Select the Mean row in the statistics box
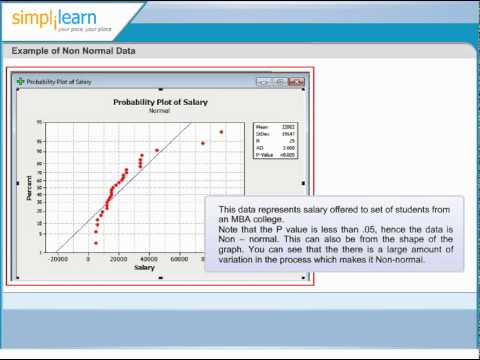This screenshot has height=360, width=480. [x=275, y=127]
